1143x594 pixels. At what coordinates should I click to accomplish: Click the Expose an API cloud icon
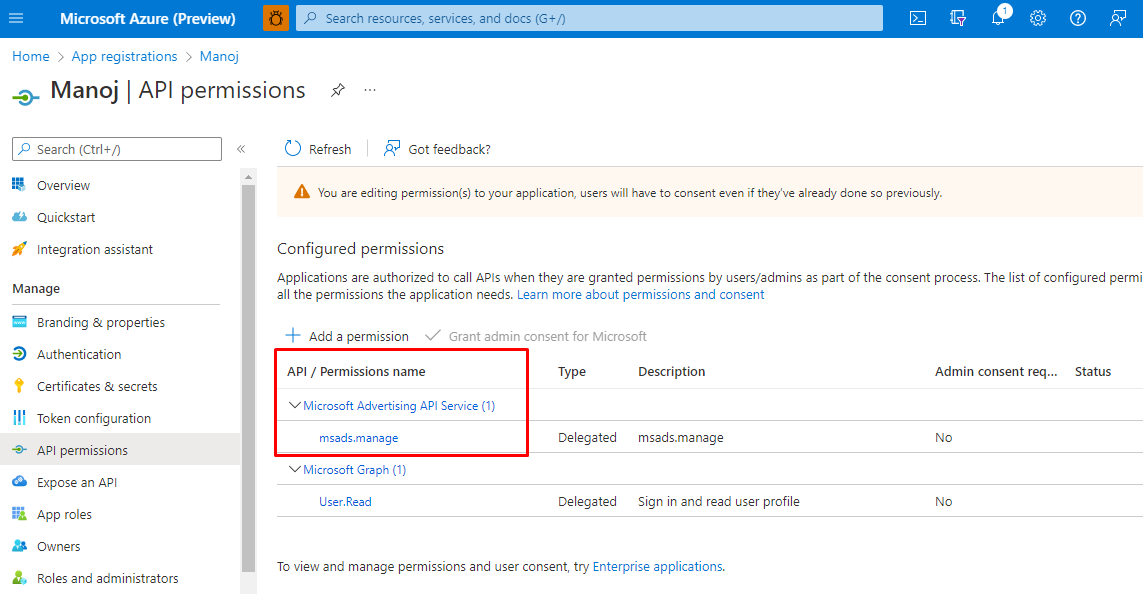coord(19,482)
